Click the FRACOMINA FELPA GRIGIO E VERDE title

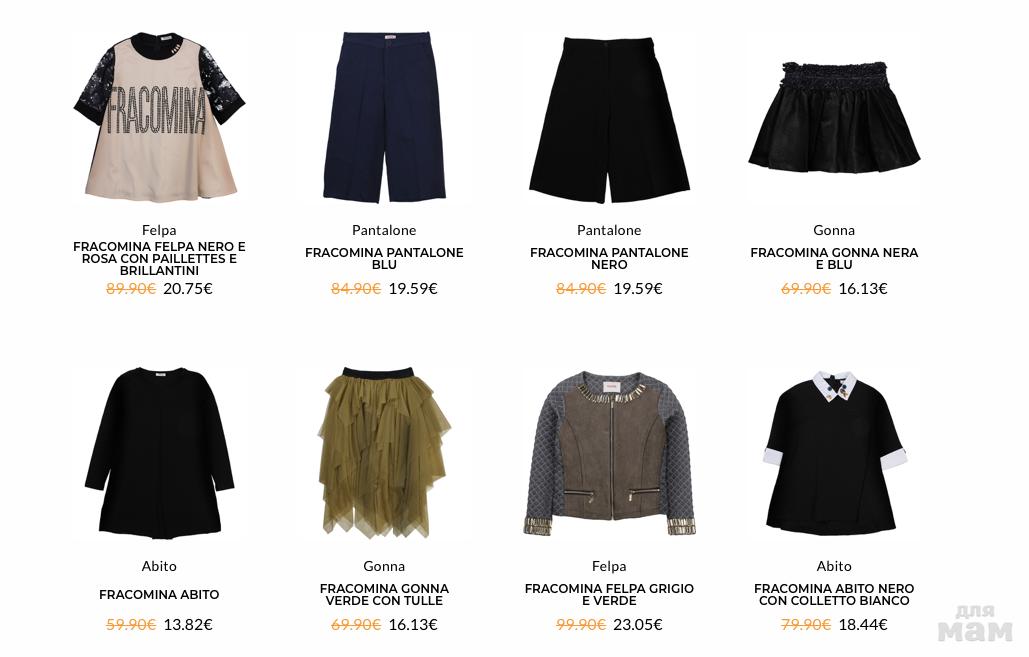point(609,595)
